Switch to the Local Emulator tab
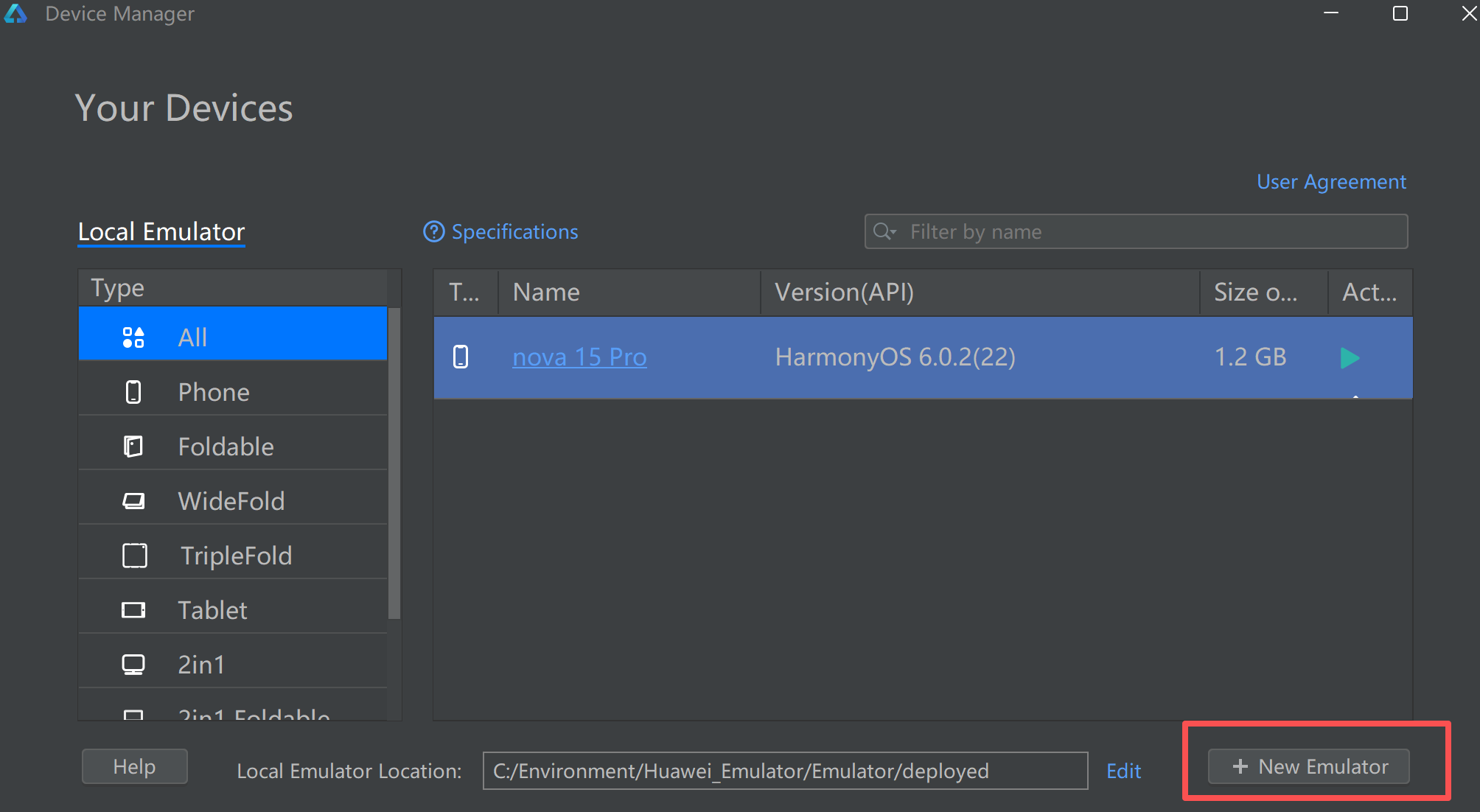Screen dimensions: 1480x812 tap(161, 232)
